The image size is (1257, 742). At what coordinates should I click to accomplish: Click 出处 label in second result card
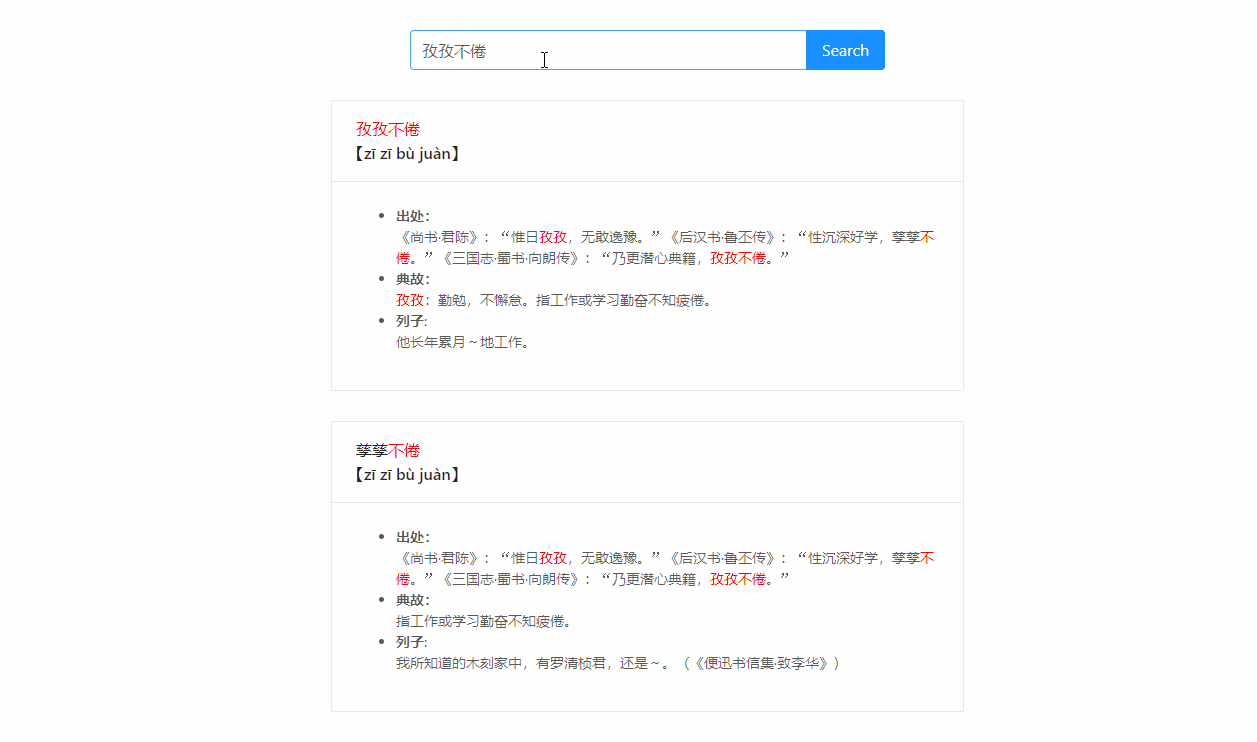[413, 537]
